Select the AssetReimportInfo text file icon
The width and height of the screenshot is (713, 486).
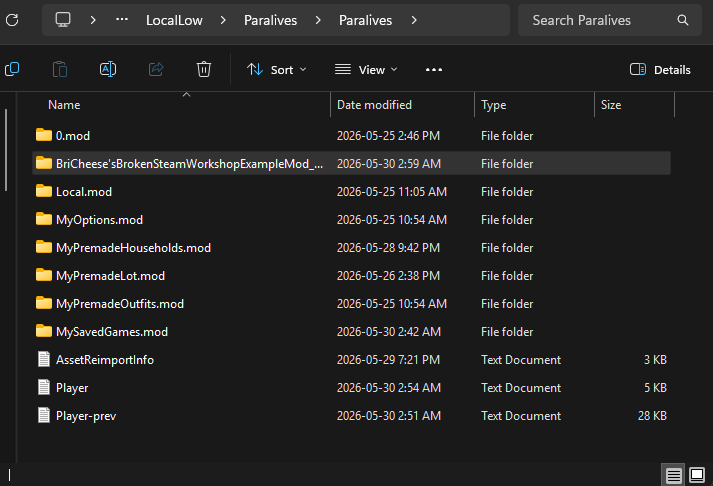pos(44,359)
